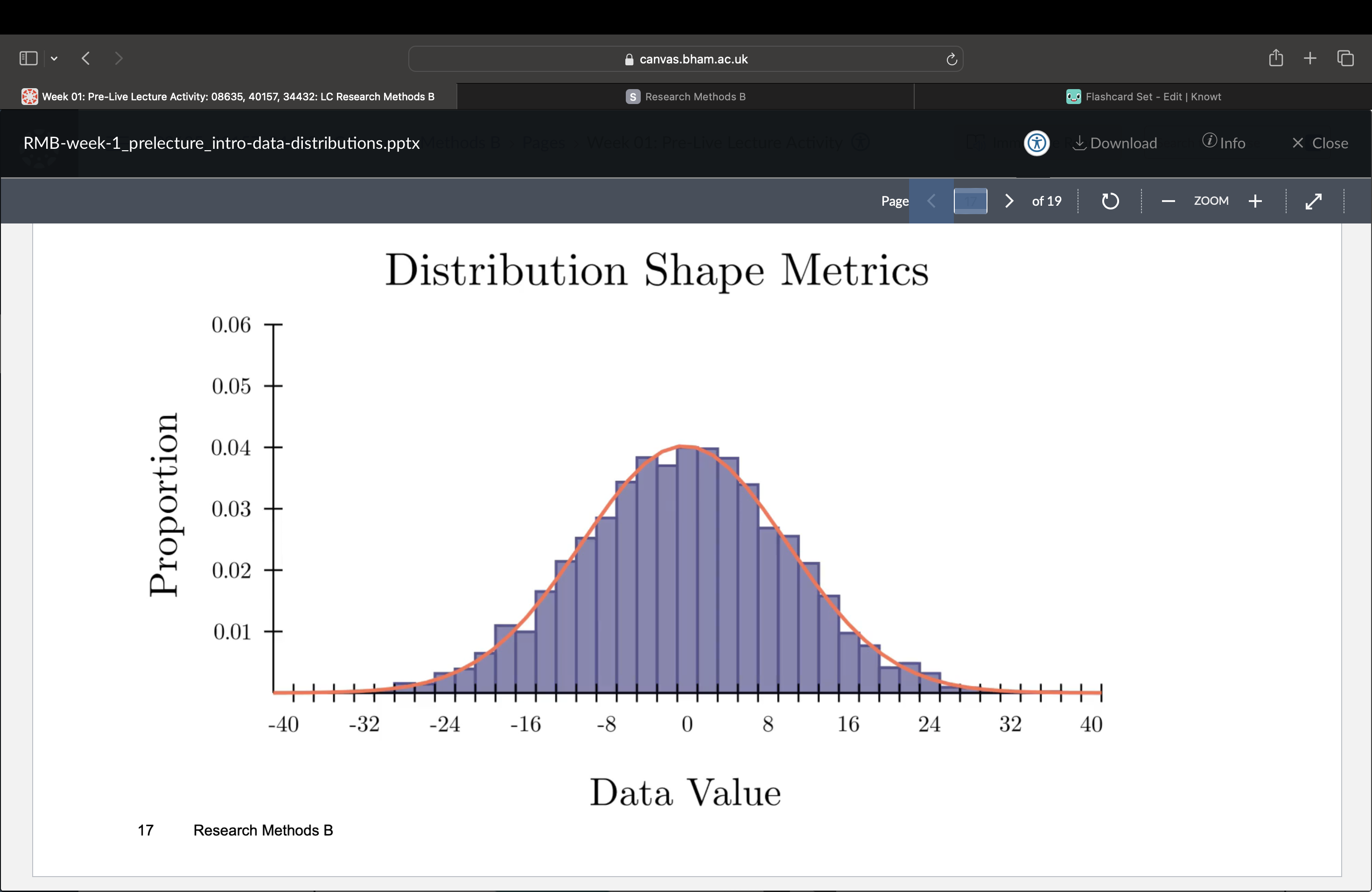Download the pptx file
The height and width of the screenshot is (892, 1372).
pyautogui.click(x=1115, y=143)
